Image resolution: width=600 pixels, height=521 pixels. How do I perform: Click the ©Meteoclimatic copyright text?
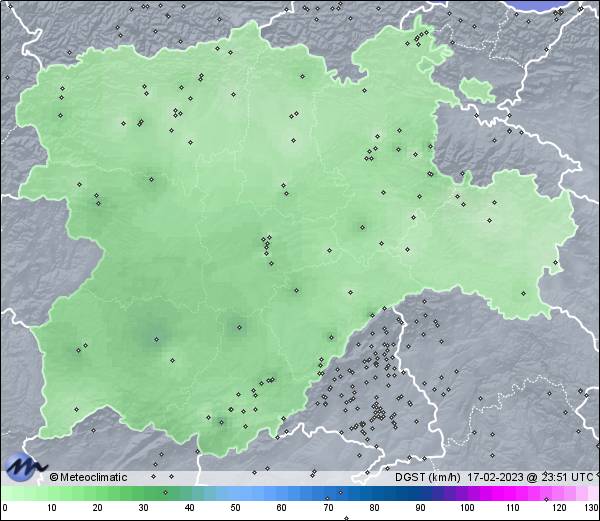coord(88,477)
